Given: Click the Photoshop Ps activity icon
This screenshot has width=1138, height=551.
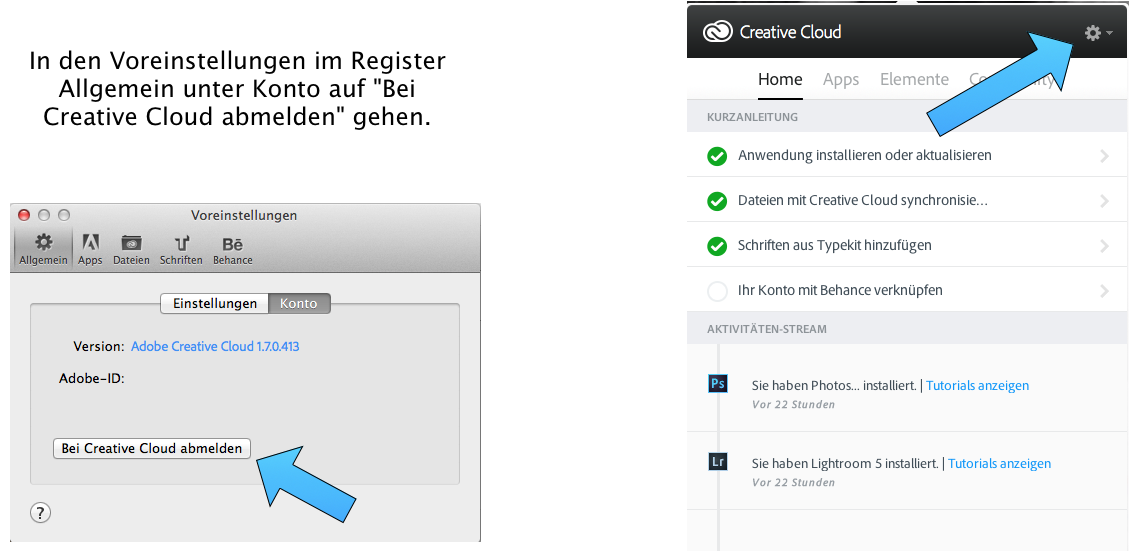Looking at the screenshot, I should tap(718, 383).
